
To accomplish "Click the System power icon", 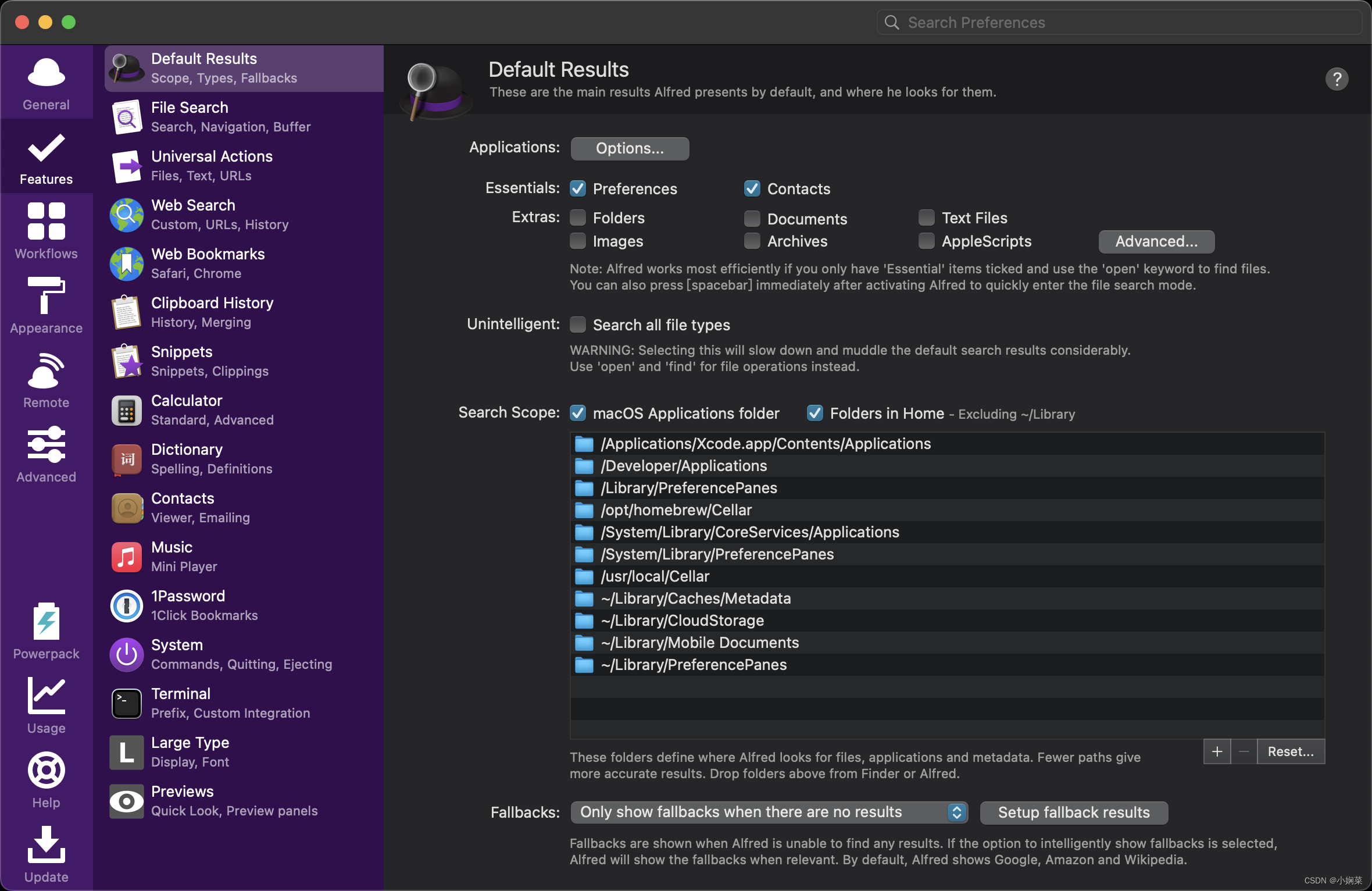I will pyautogui.click(x=127, y=655).
